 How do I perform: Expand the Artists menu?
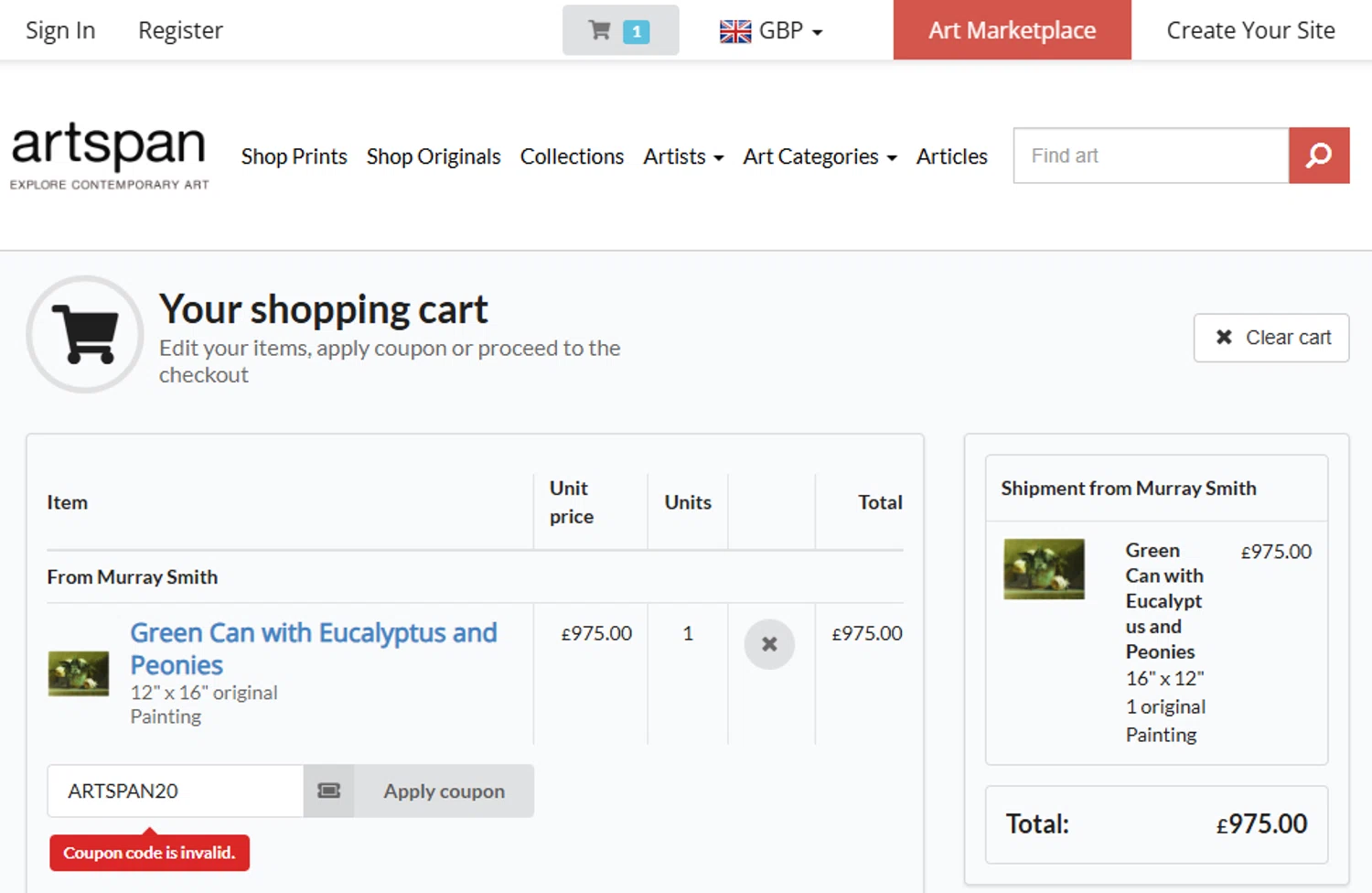[683, 156]
